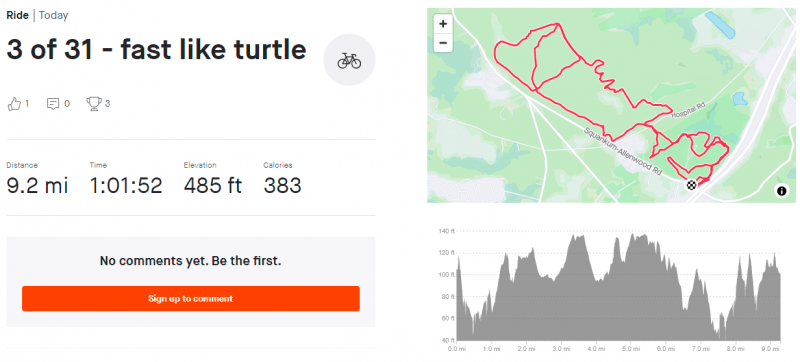Select the 9.2 mi distance stat
Screen dimensions: 800x362
[37, 186]
